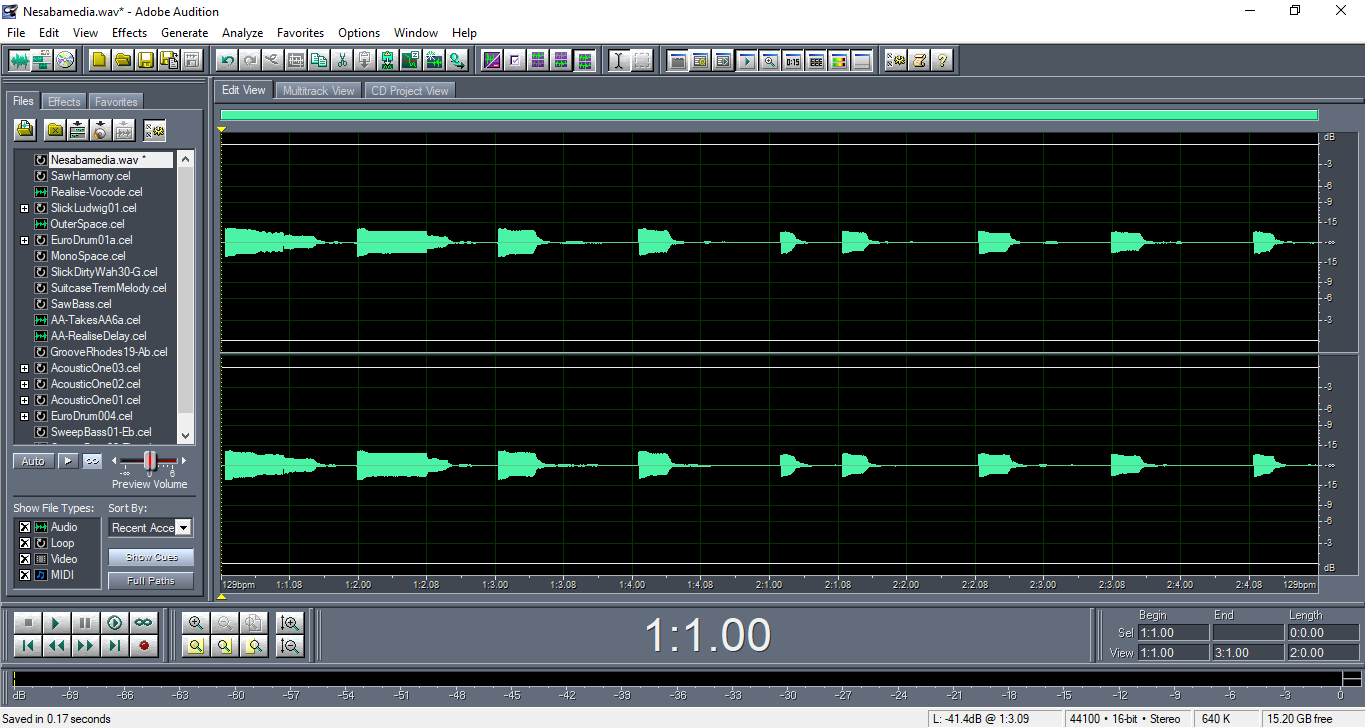
Task: Toggle the MIDI file type checkbox
Action: point(25,575)
